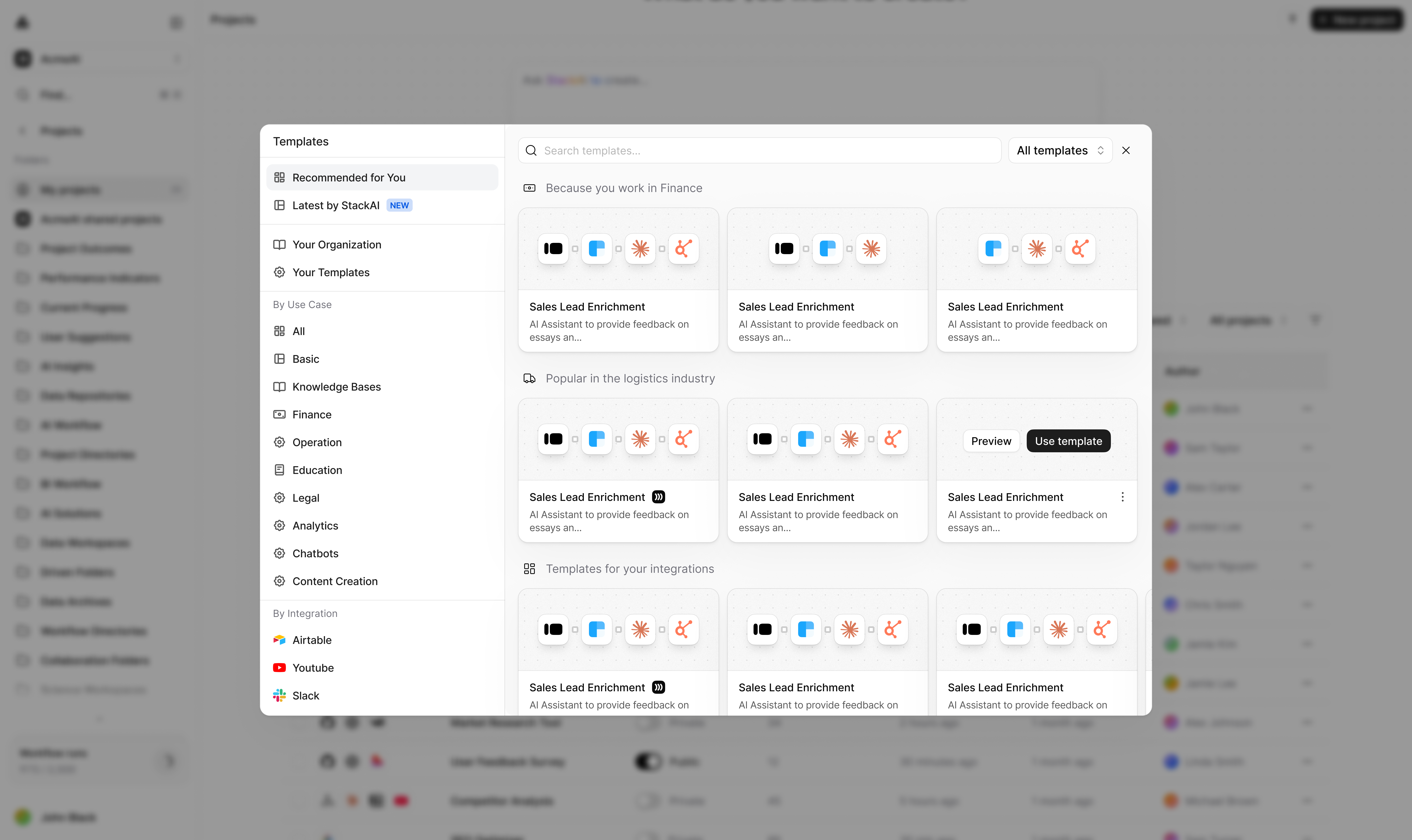Click the Education document icon
The width and height of the screenshot is (1412, 840).
point(280,470)
